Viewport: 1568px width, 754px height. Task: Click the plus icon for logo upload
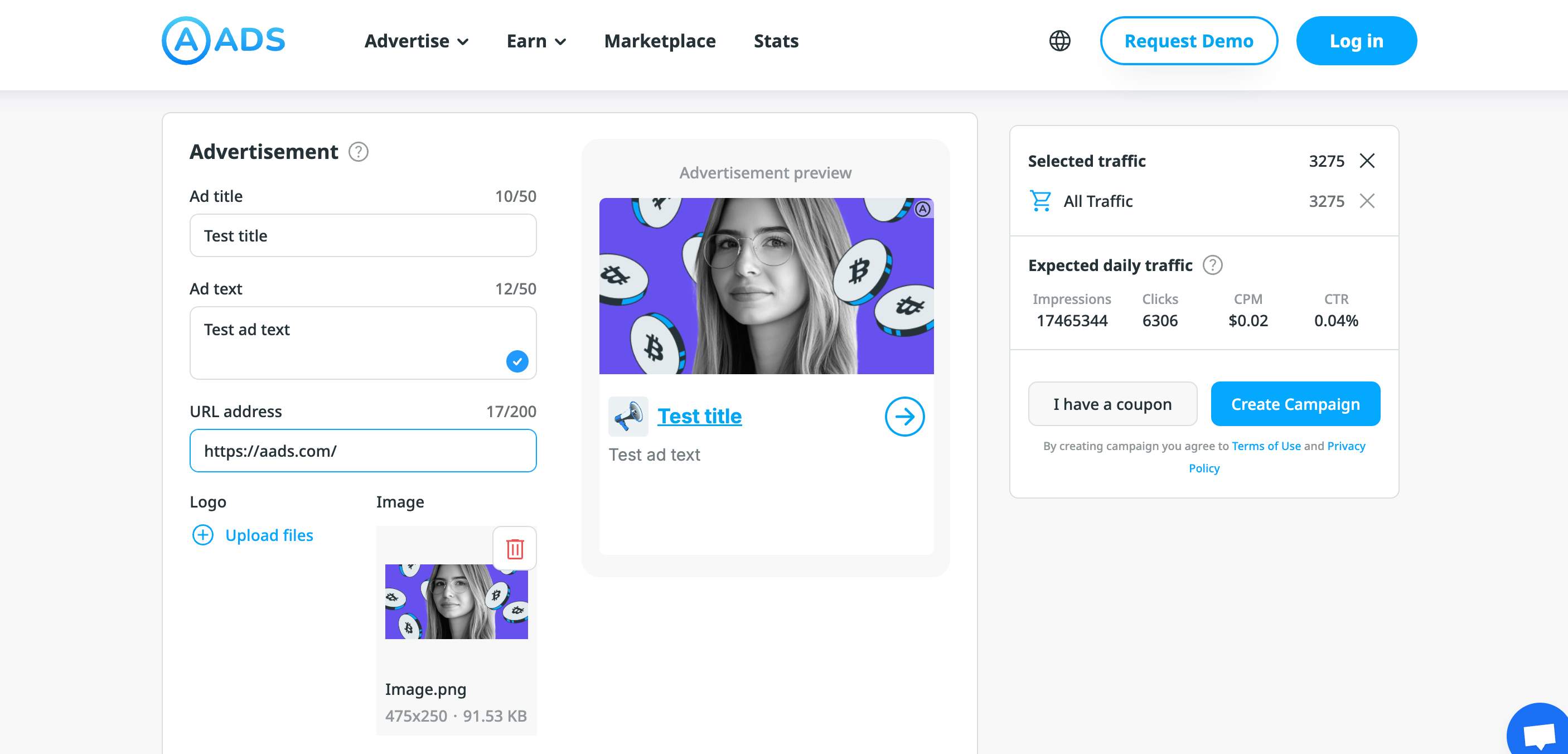click(203, 535)
